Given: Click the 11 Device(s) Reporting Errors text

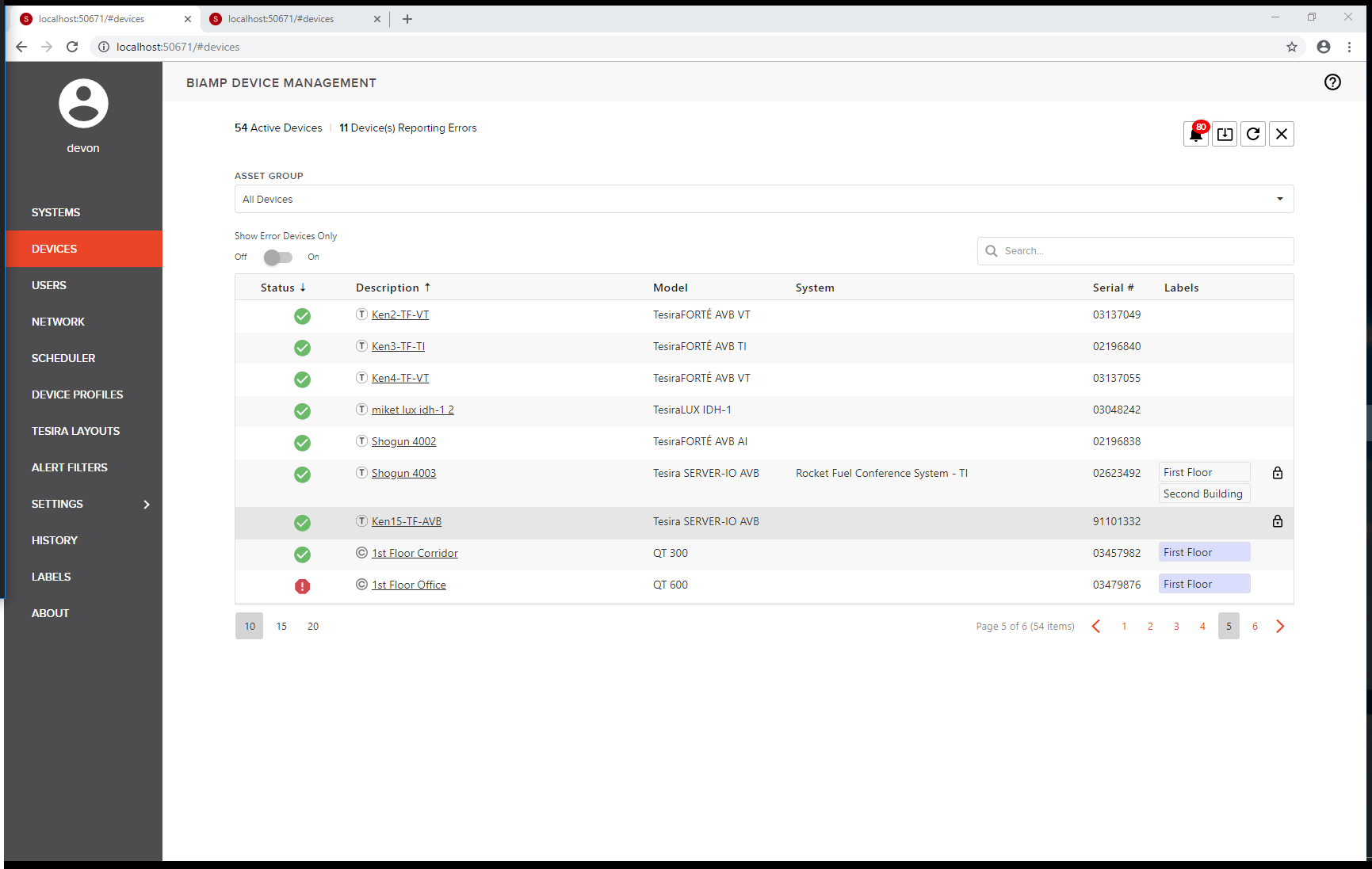Looking at the screenshot, I should click(x=408, y=128).
